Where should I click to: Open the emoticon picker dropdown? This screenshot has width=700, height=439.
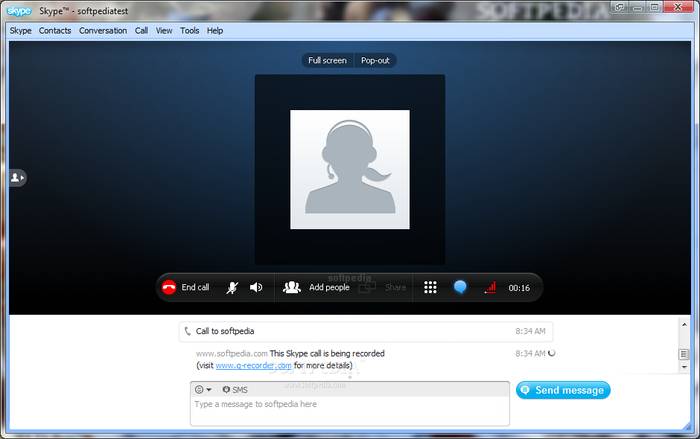coord(203,389)
